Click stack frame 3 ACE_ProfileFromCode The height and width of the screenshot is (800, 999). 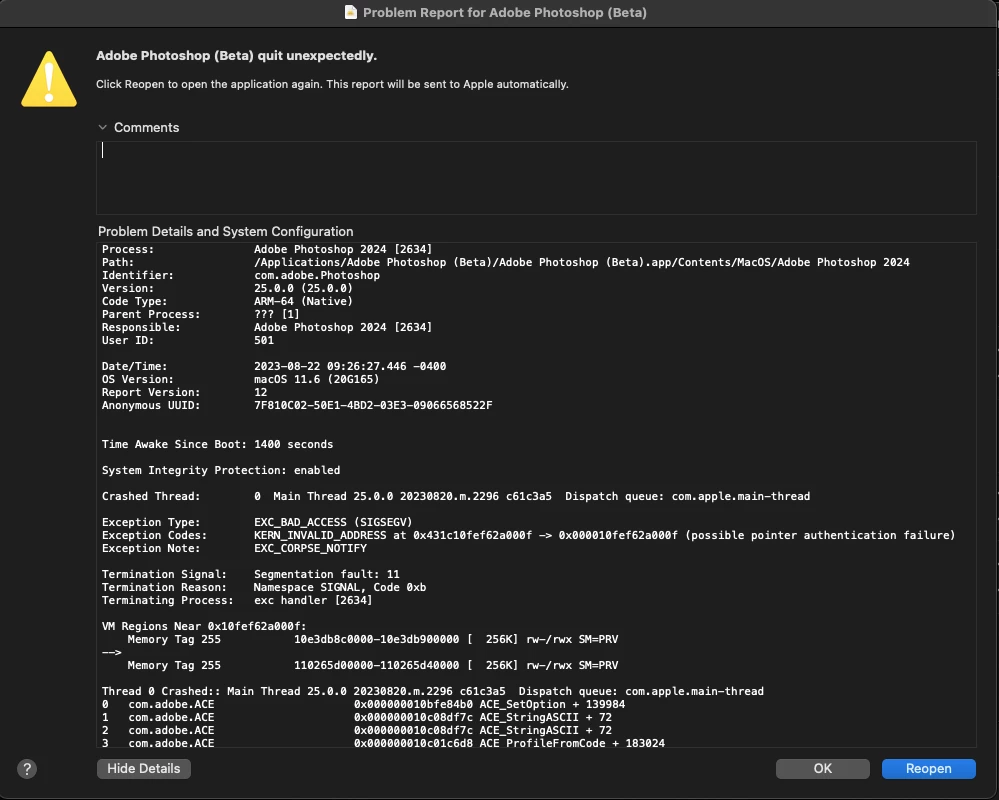click(x=384, y=743)
